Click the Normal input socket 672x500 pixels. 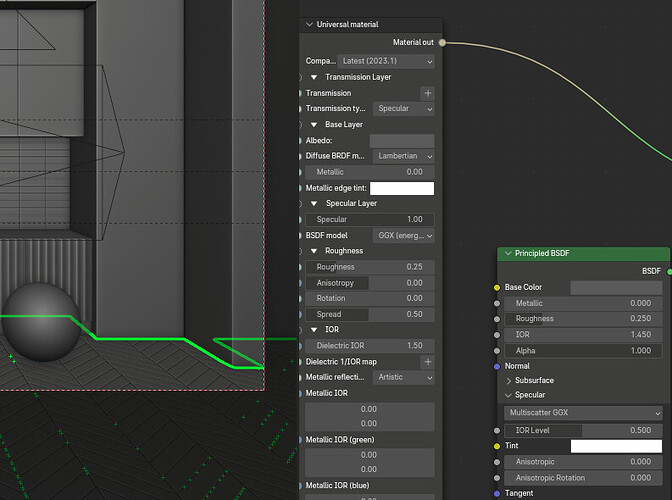pos(497,366)
